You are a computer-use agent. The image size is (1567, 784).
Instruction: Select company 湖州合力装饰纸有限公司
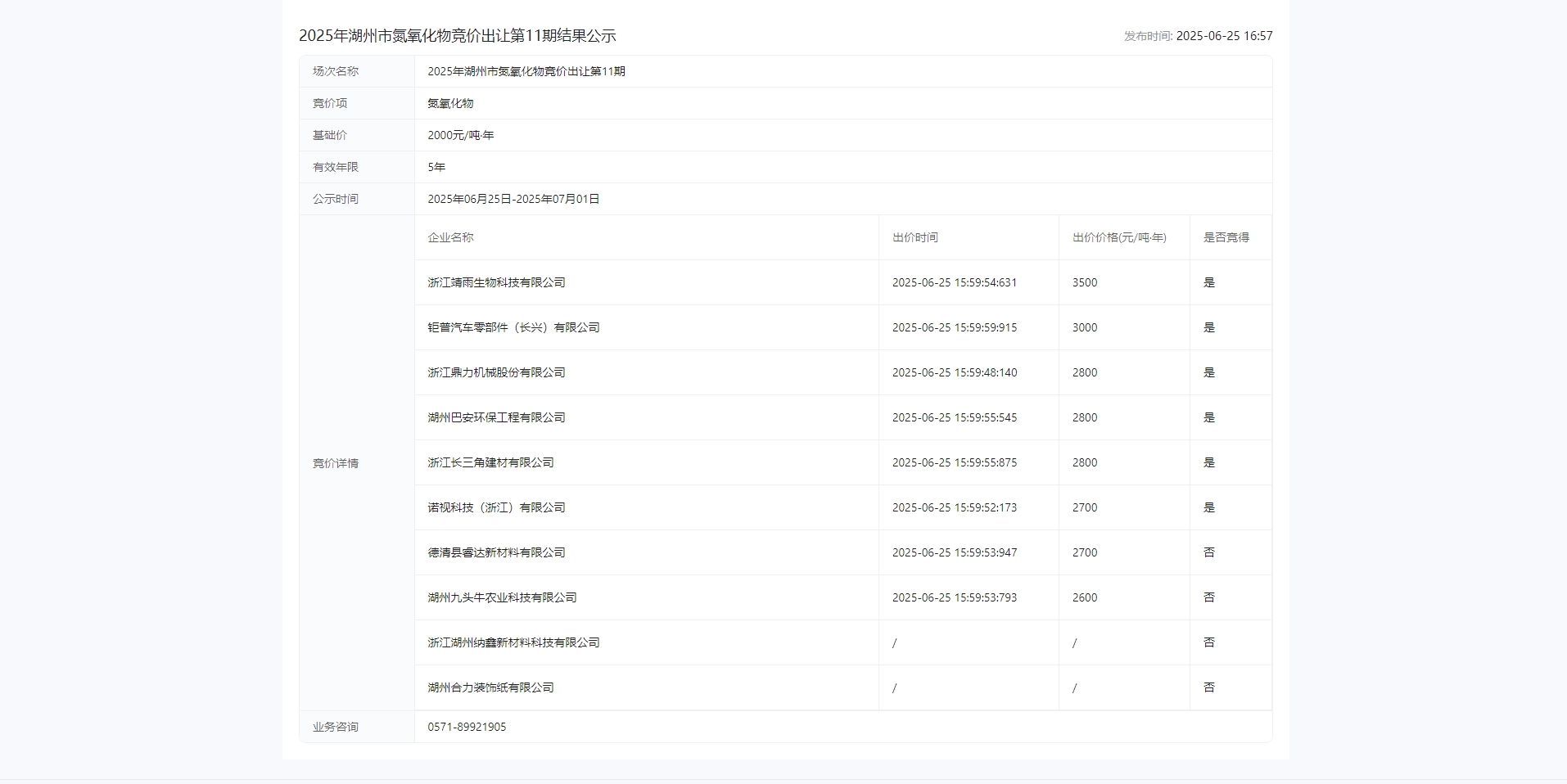coord(490,687)
